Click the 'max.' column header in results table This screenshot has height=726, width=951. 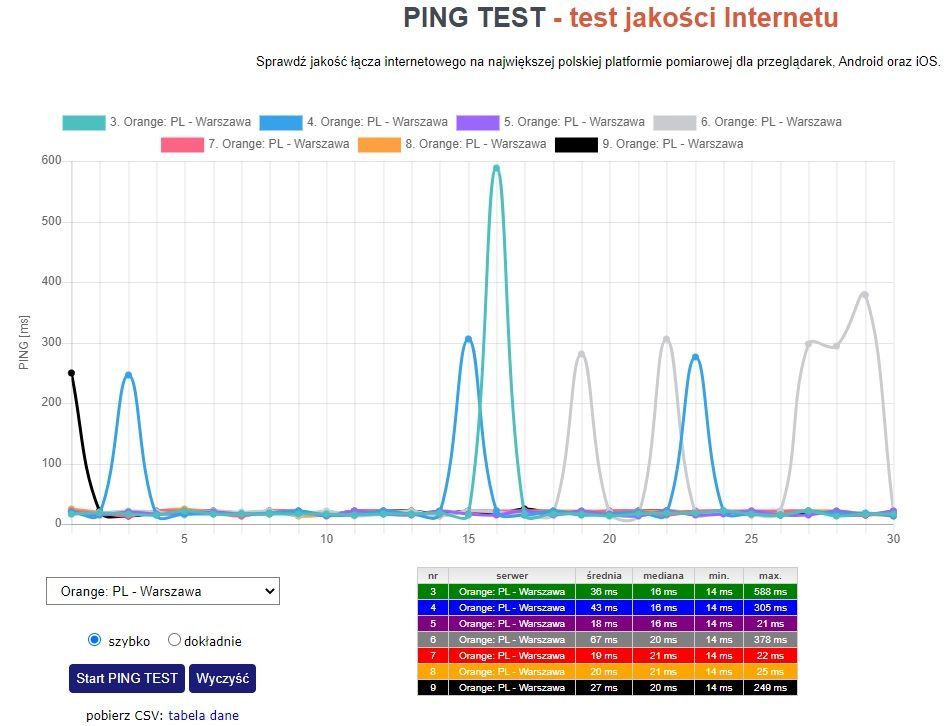pos(770,576)
